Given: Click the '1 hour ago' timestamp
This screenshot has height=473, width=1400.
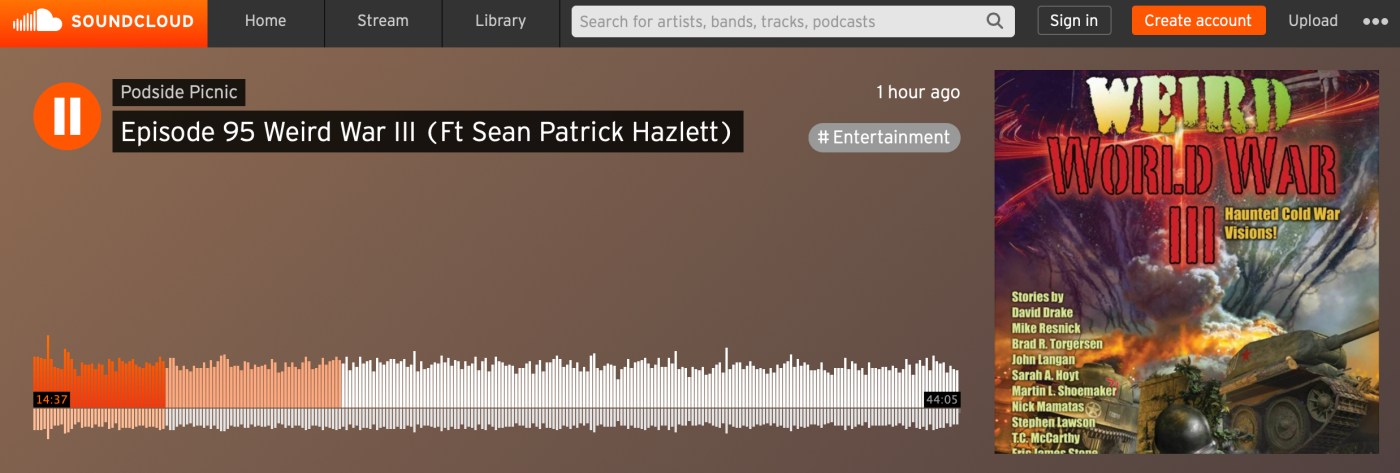Looking at the screenshot, I should click(917, 92).
